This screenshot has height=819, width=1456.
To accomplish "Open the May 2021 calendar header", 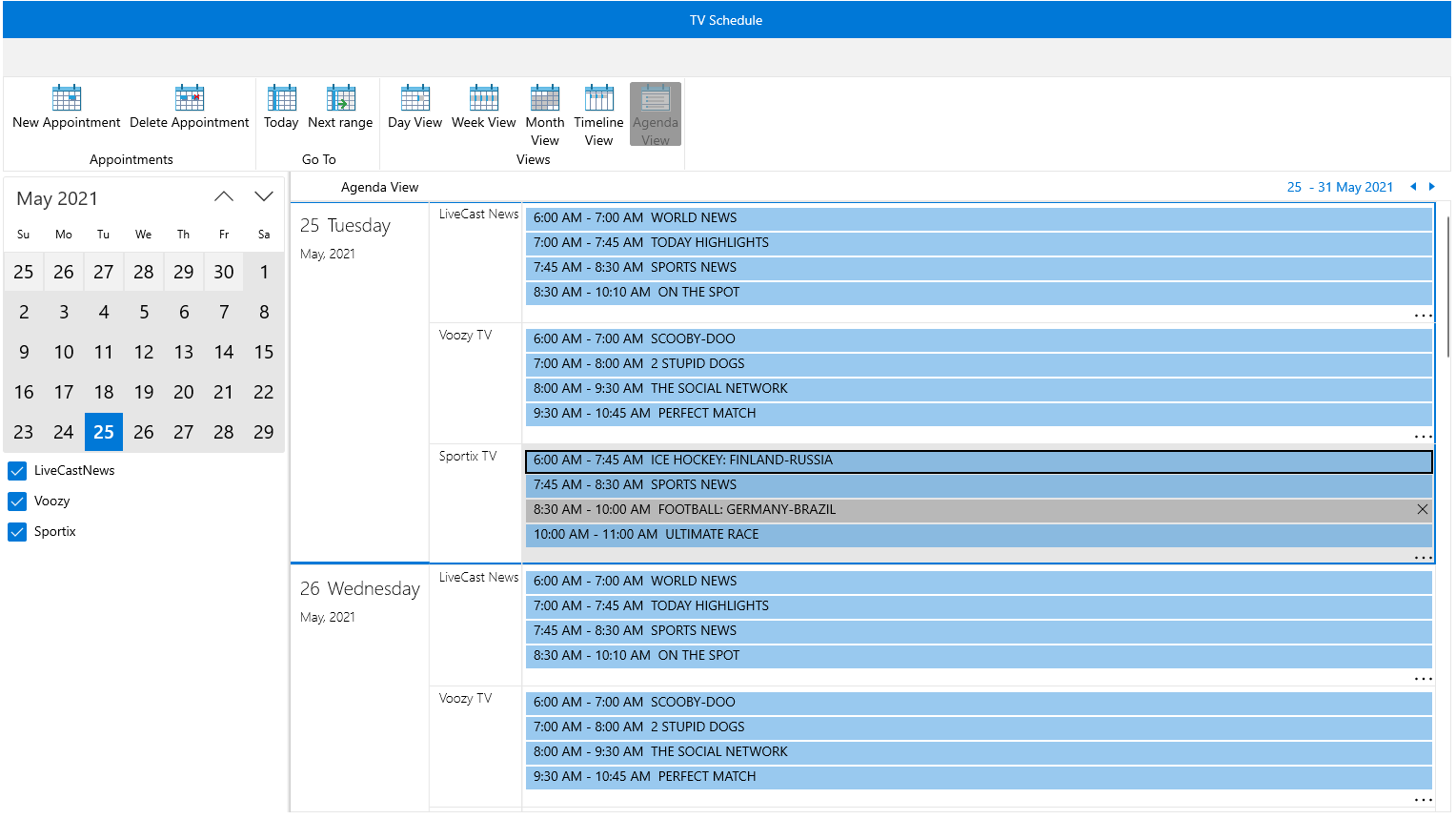I will (x=57, y=198).
